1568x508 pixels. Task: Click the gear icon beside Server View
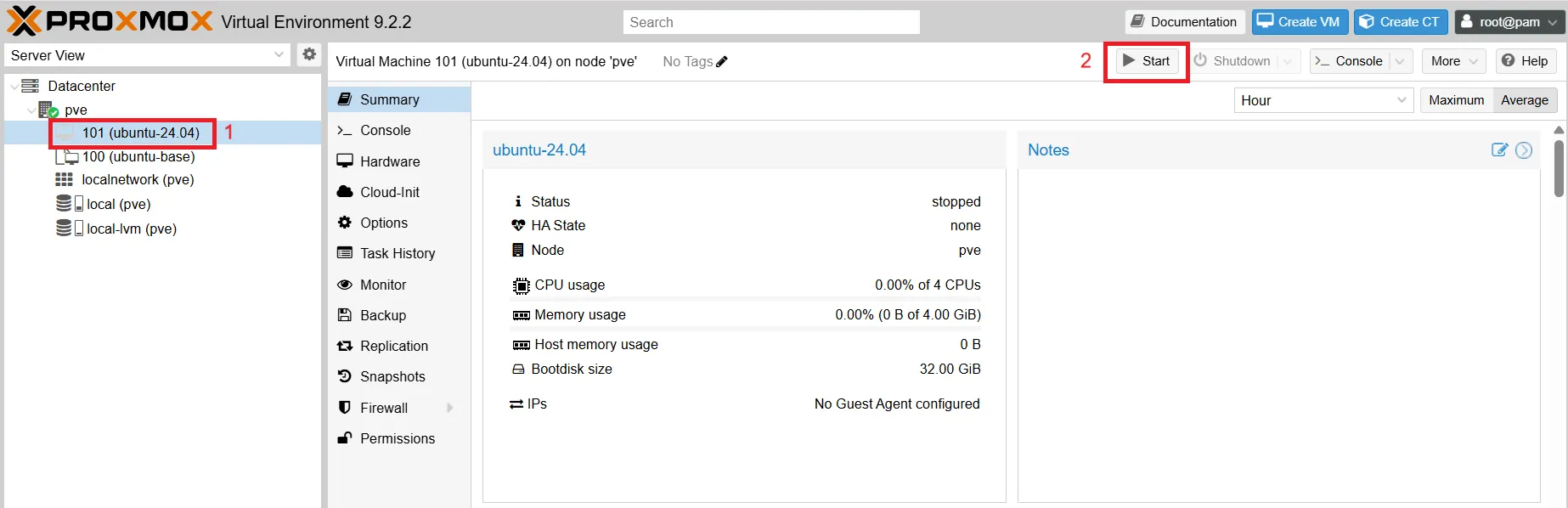309,54
